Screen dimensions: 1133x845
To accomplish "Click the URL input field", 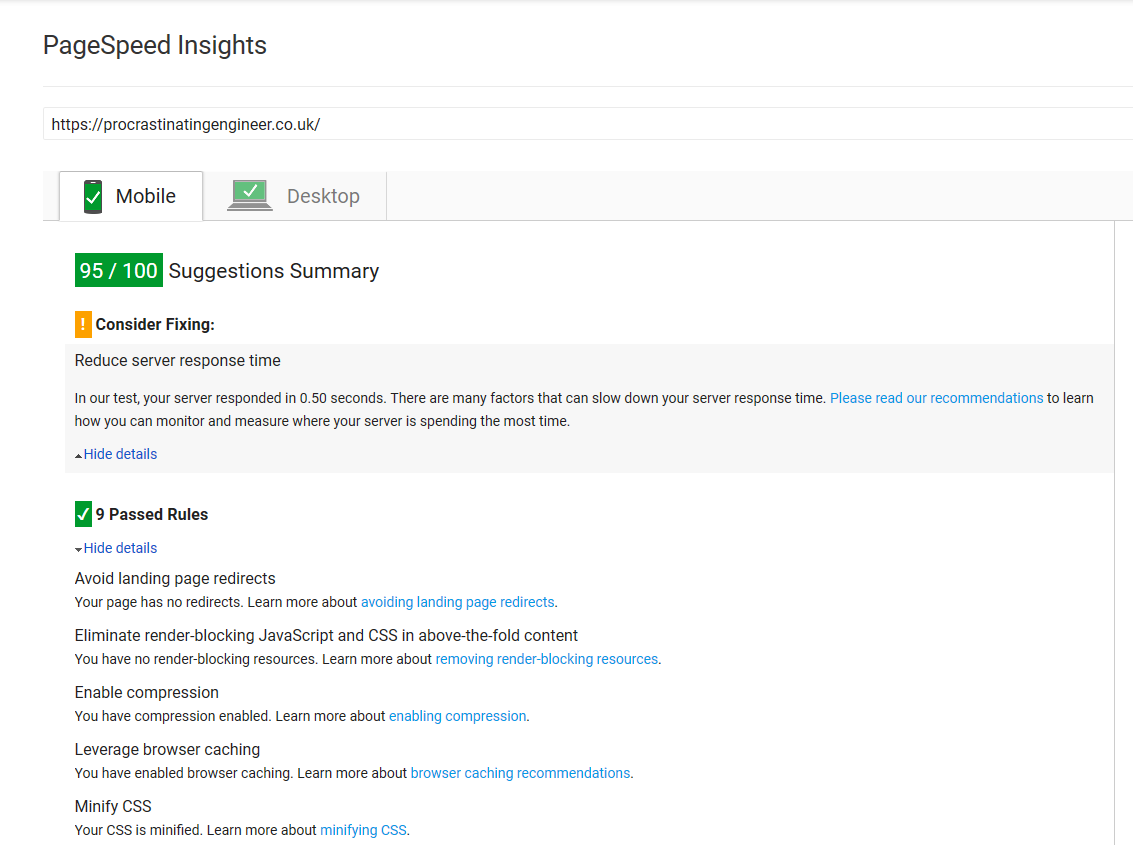I will pos(580,124).
